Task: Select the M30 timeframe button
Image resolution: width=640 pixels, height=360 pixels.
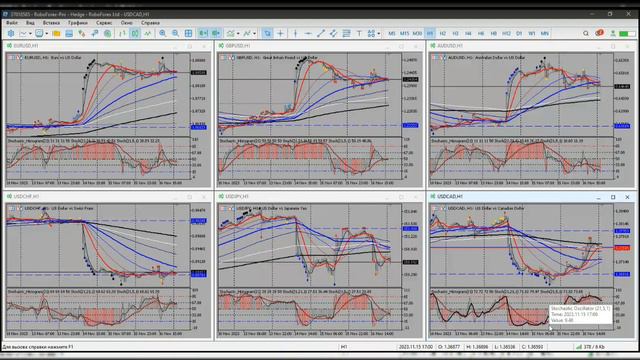Action: [x=417, y=33]
